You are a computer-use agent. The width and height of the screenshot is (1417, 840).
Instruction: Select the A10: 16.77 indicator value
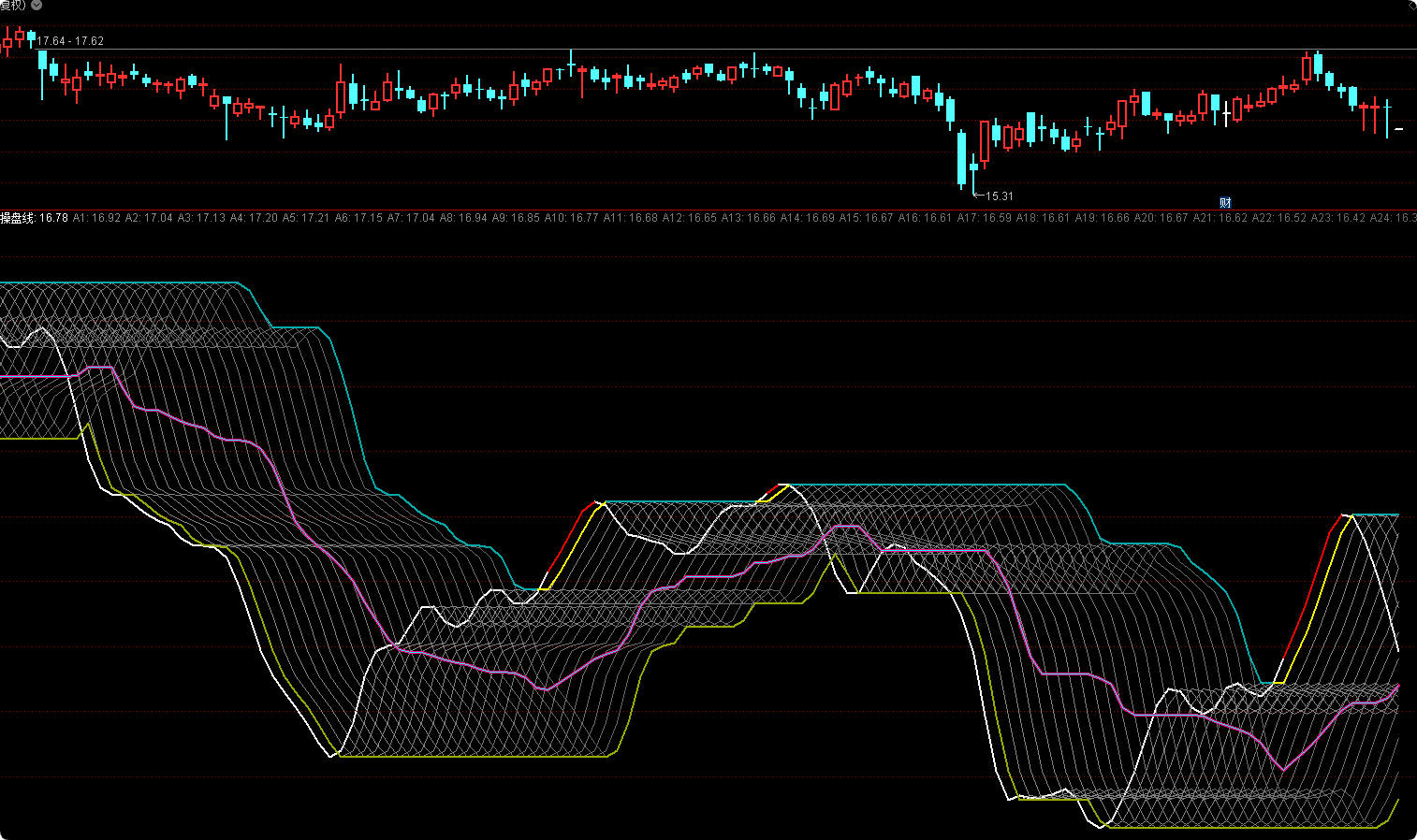[571, 218]
